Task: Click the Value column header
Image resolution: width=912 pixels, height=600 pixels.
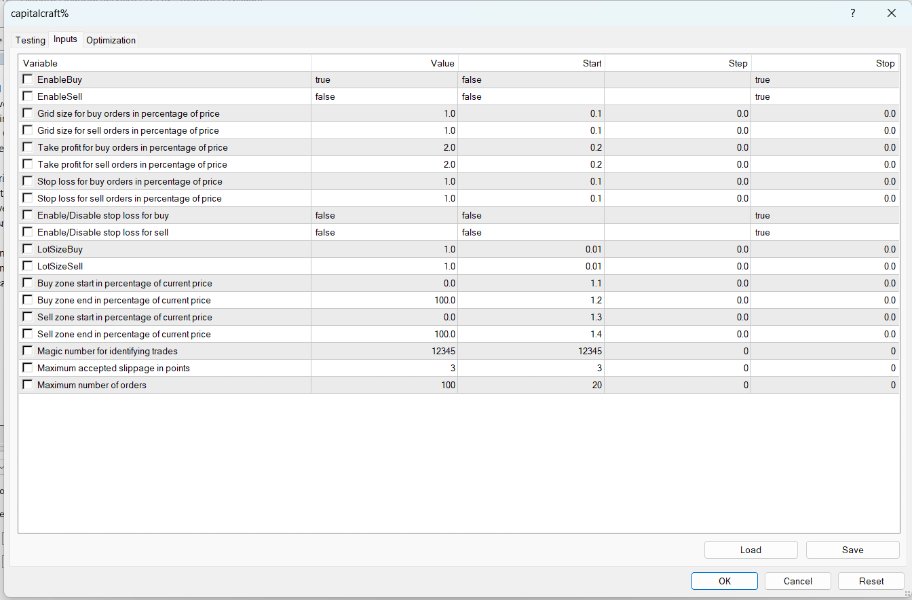Action: 384,63
